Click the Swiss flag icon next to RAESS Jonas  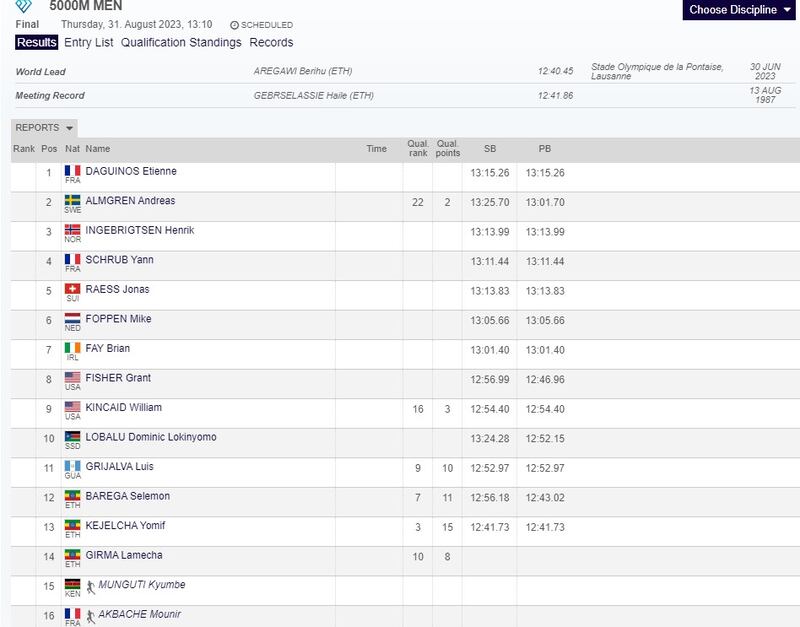pyautogui.click(x=72, y=289)
